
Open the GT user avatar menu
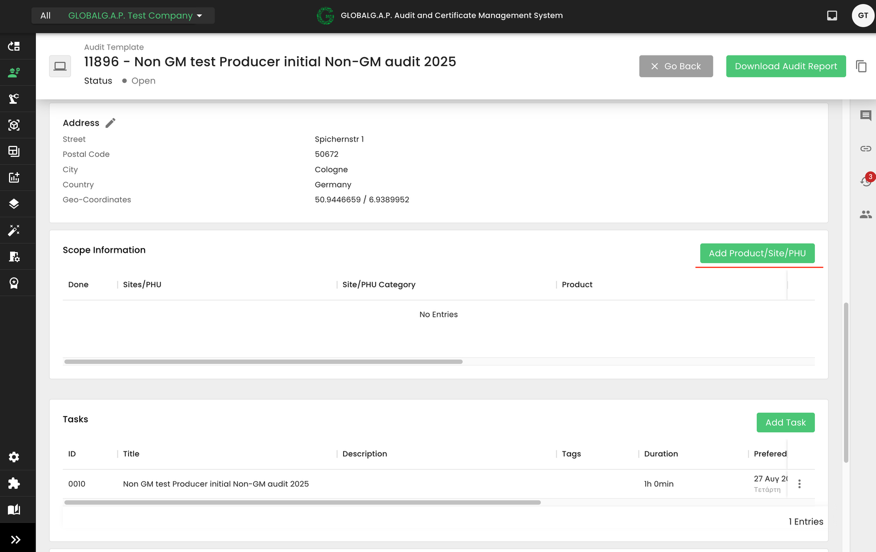click(x=862, y=16)
